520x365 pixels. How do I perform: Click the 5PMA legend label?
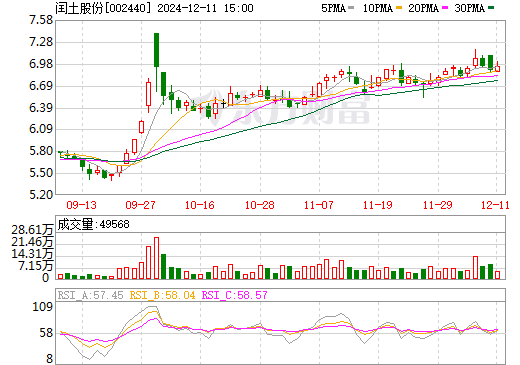coord(333,8)
